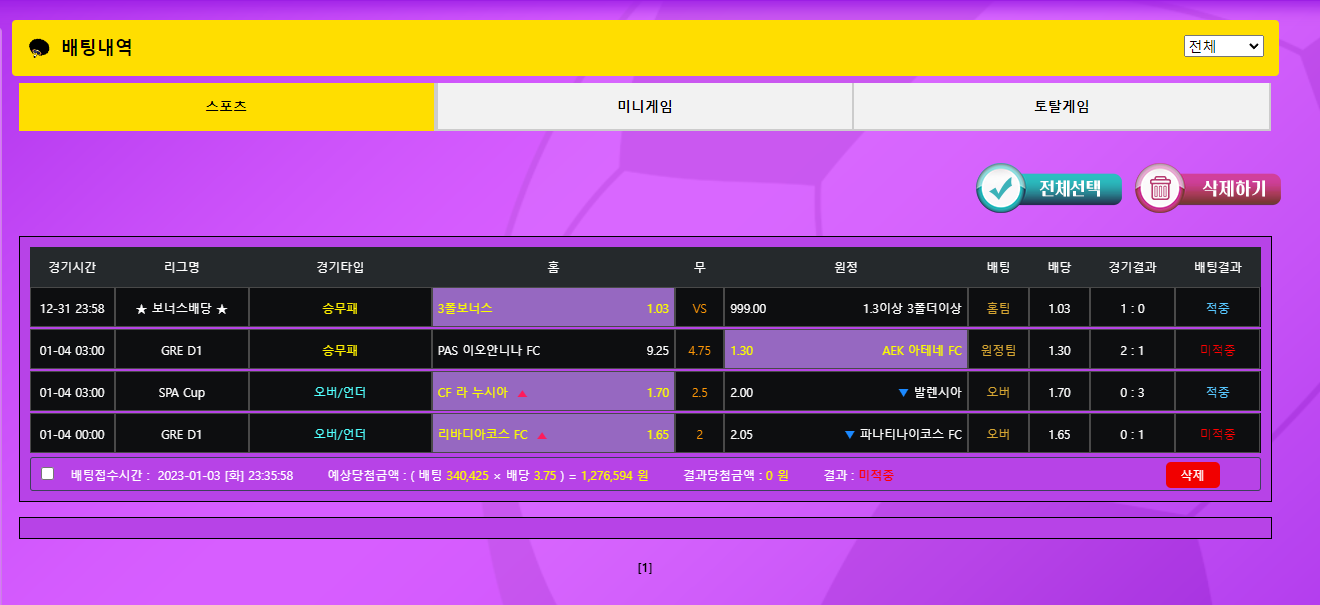1320x605 pixels.
Task: Open the 전체 filter dropdown
Action: pos(1223,46)
